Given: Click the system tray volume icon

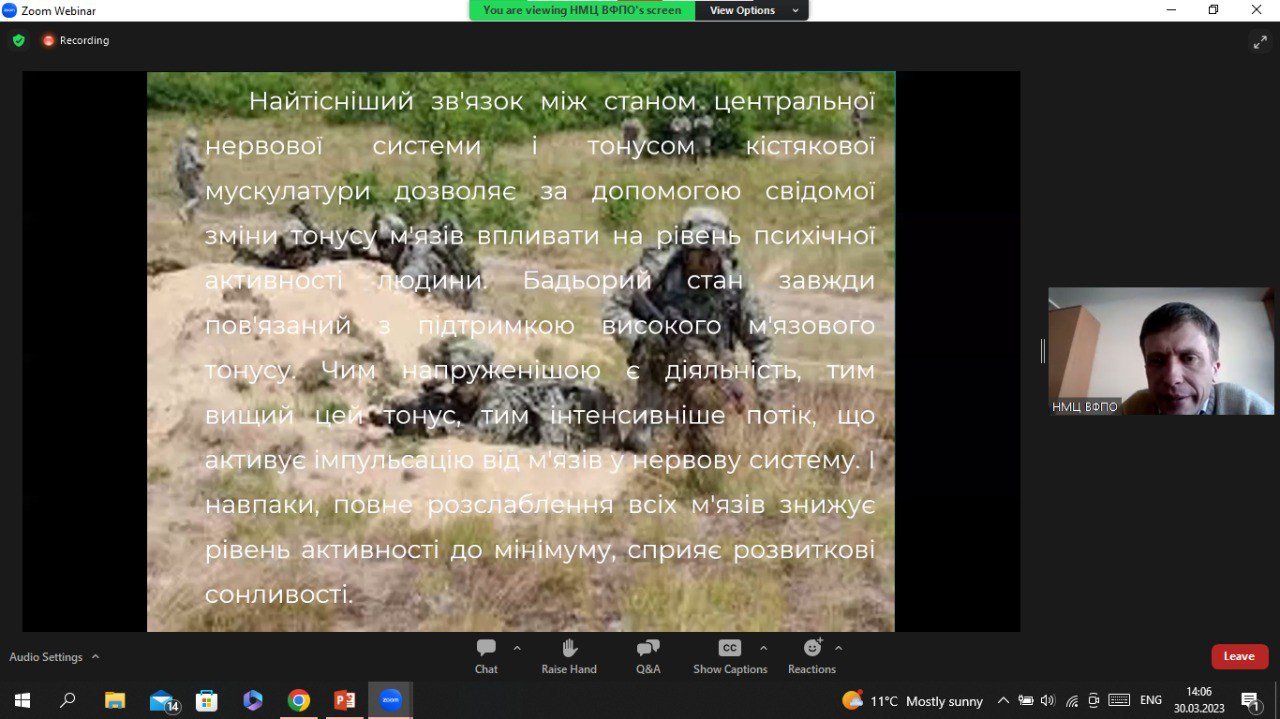Looking at the screenshot, I should point(1048,701).
